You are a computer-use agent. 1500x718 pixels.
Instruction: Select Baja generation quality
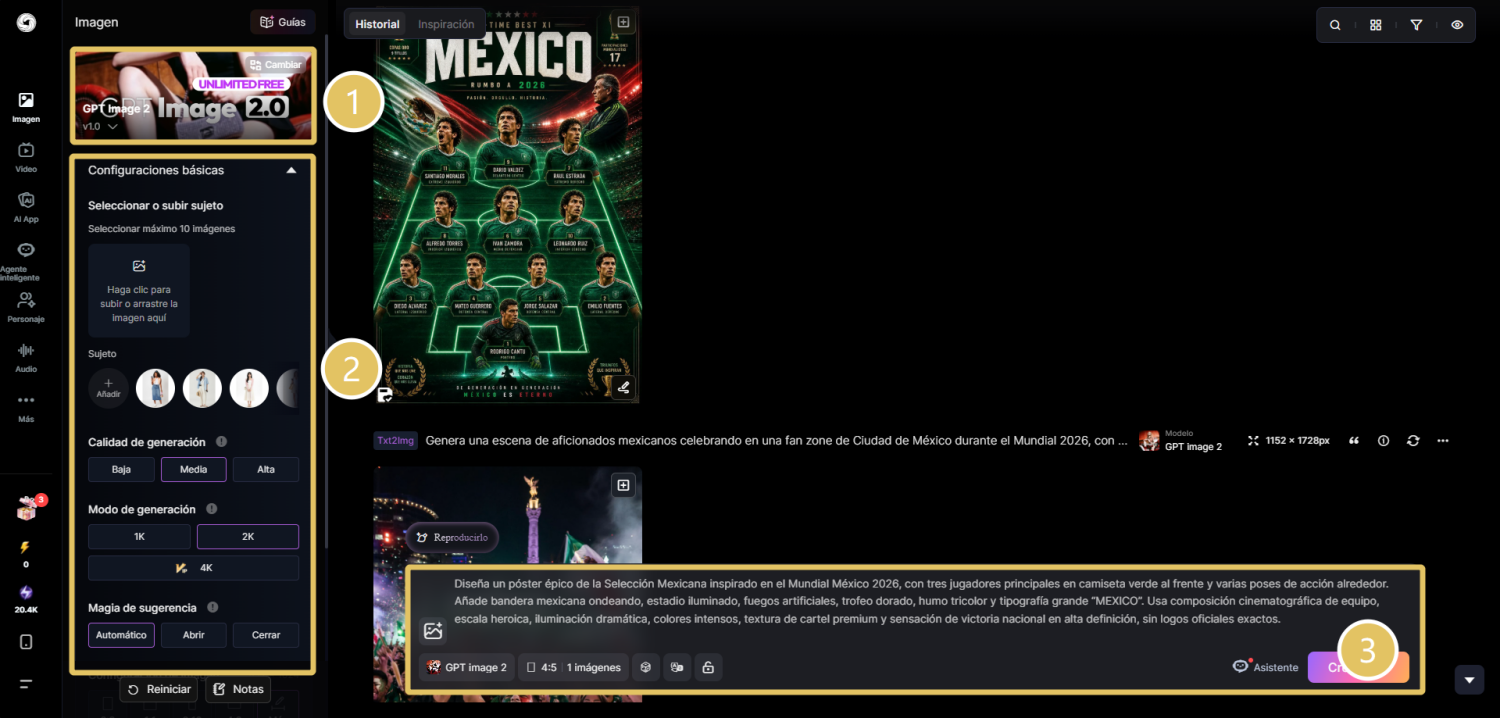coord(121,469)
